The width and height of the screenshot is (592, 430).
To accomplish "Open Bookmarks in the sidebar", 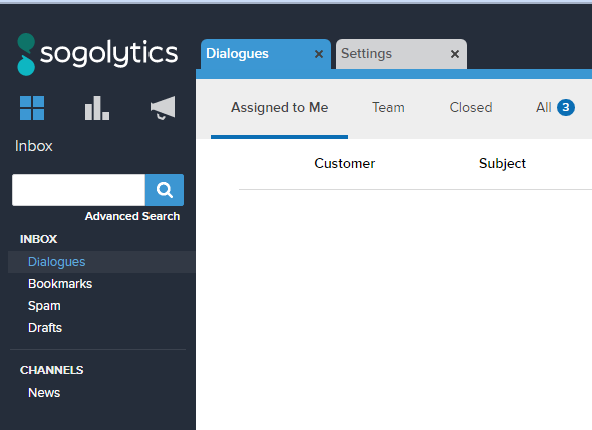I will tap(60, 284).
